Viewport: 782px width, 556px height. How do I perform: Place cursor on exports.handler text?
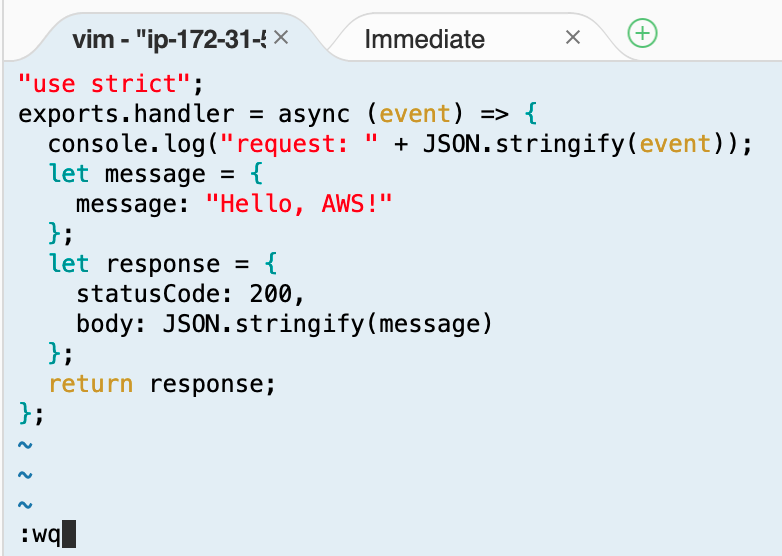[126, 114]
